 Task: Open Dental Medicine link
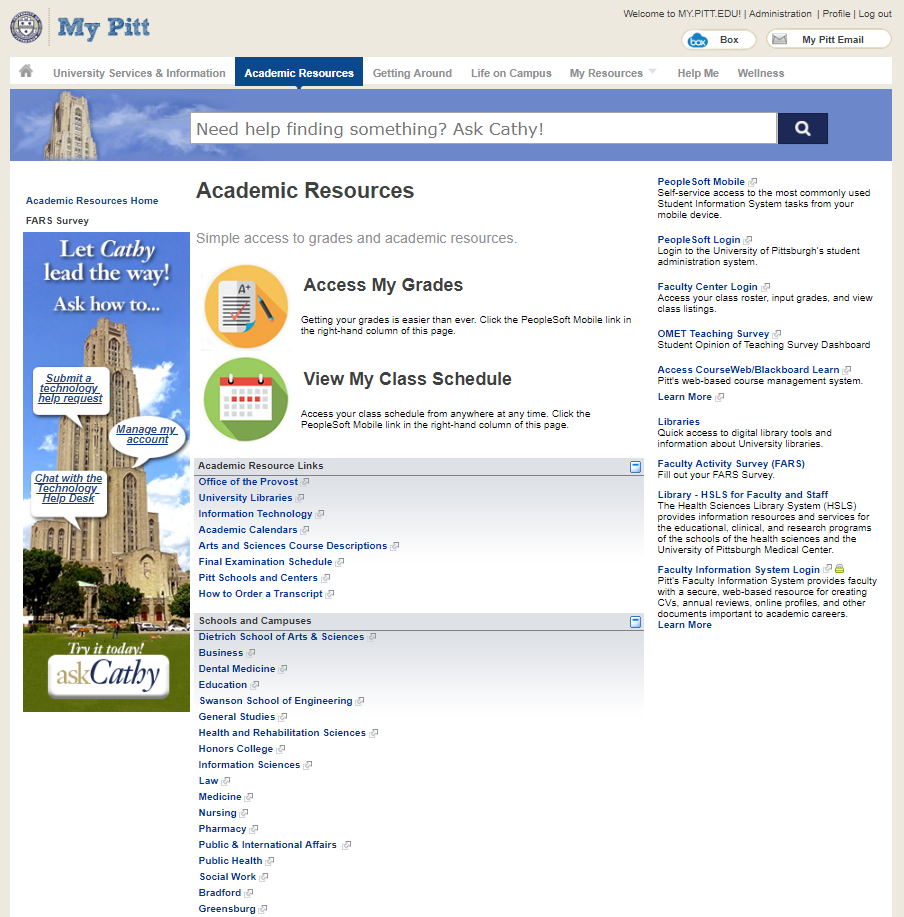236,668
